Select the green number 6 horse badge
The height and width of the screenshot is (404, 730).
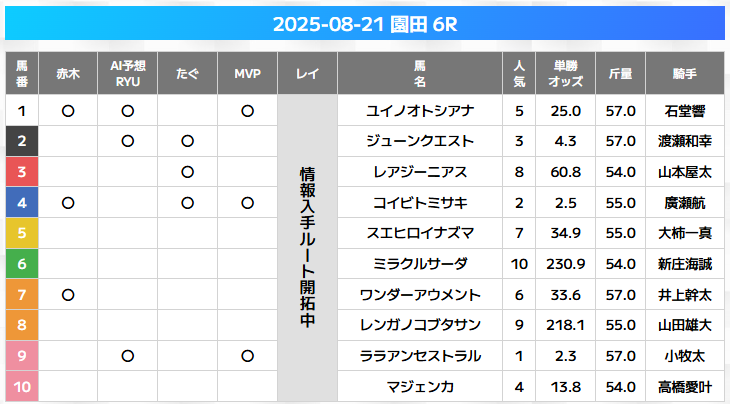coord(22,264)
